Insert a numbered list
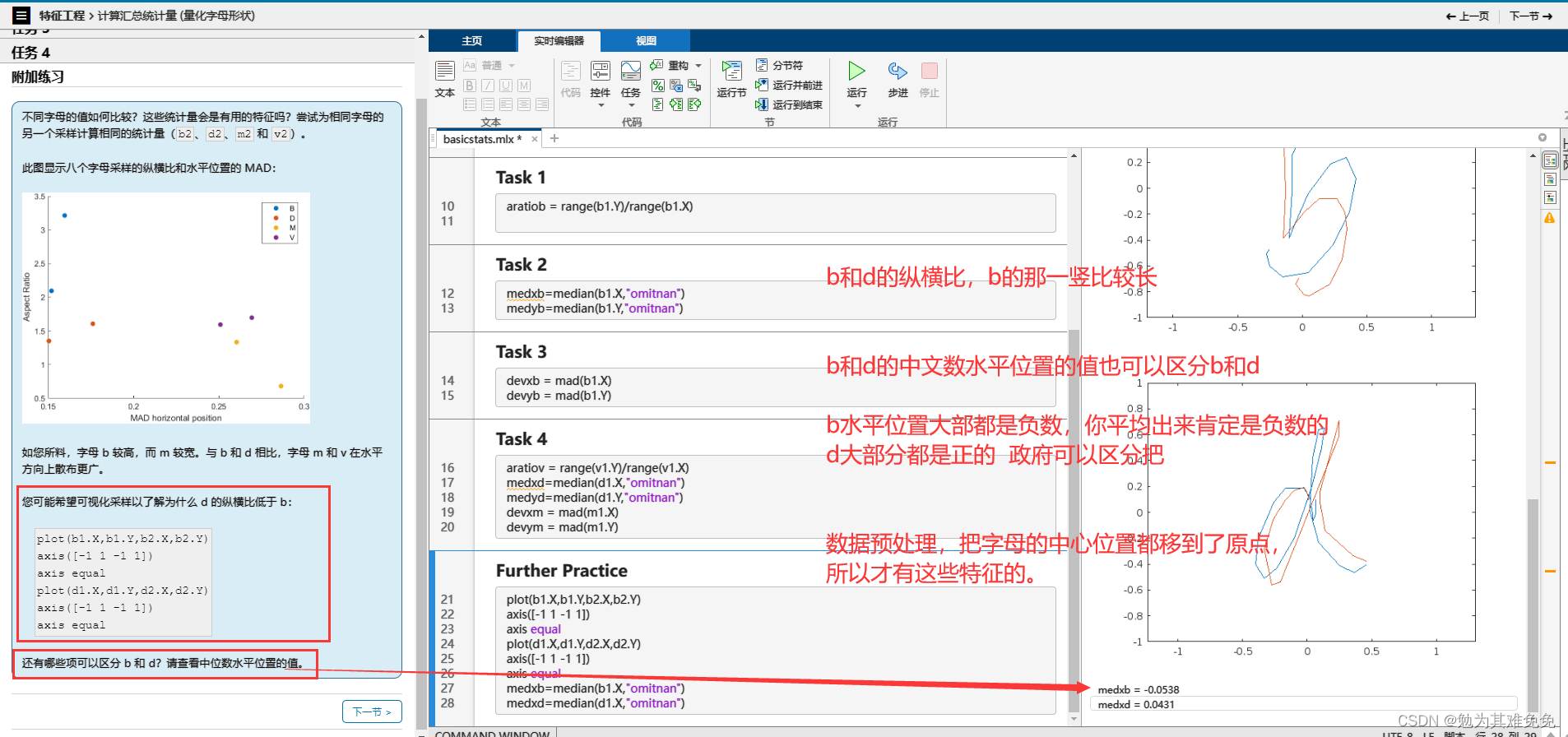The image size is (1568, 737). (x=488, y=104)
